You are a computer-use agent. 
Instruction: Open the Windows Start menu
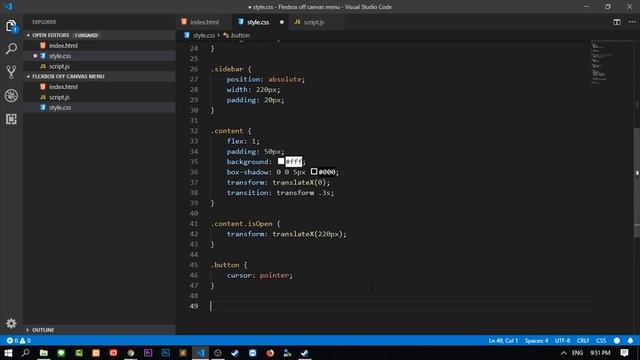(x=8, y=353)
